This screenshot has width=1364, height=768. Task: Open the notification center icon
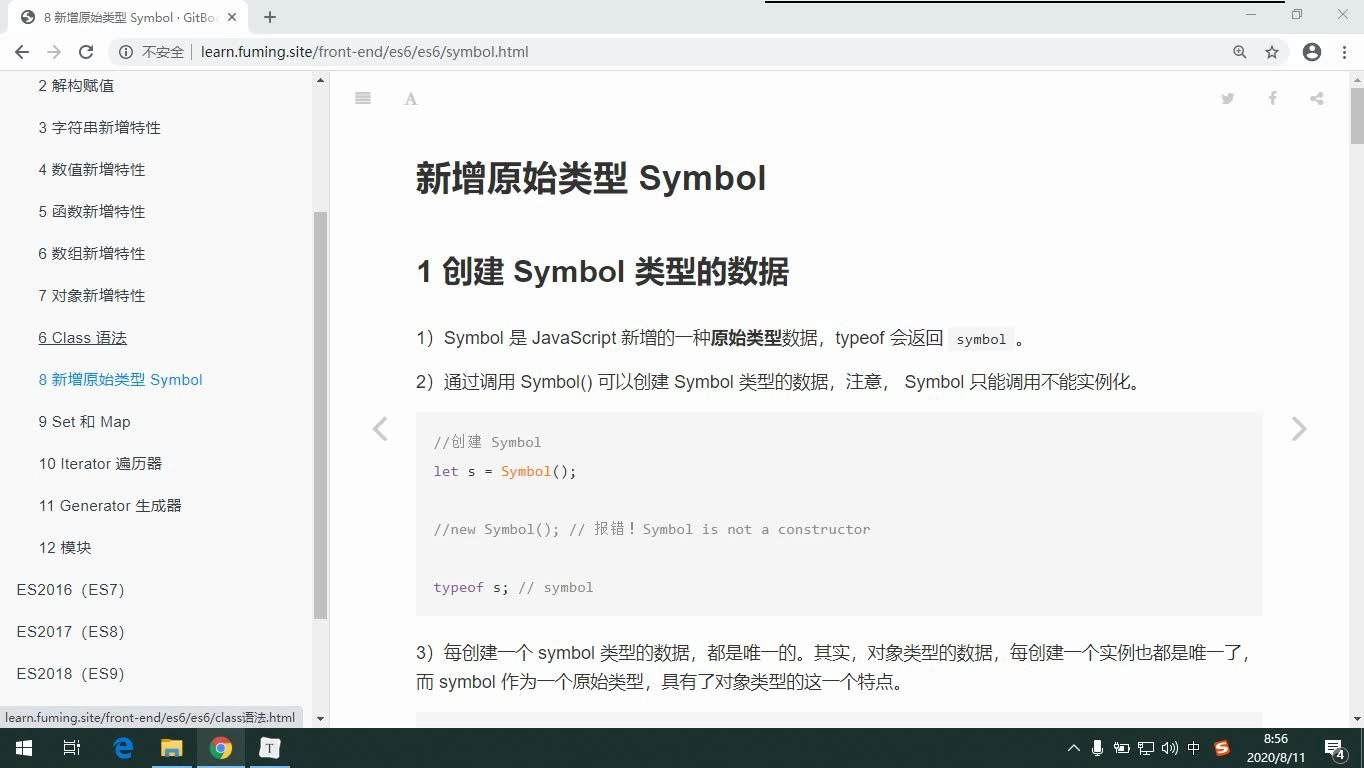(1334, 748)
